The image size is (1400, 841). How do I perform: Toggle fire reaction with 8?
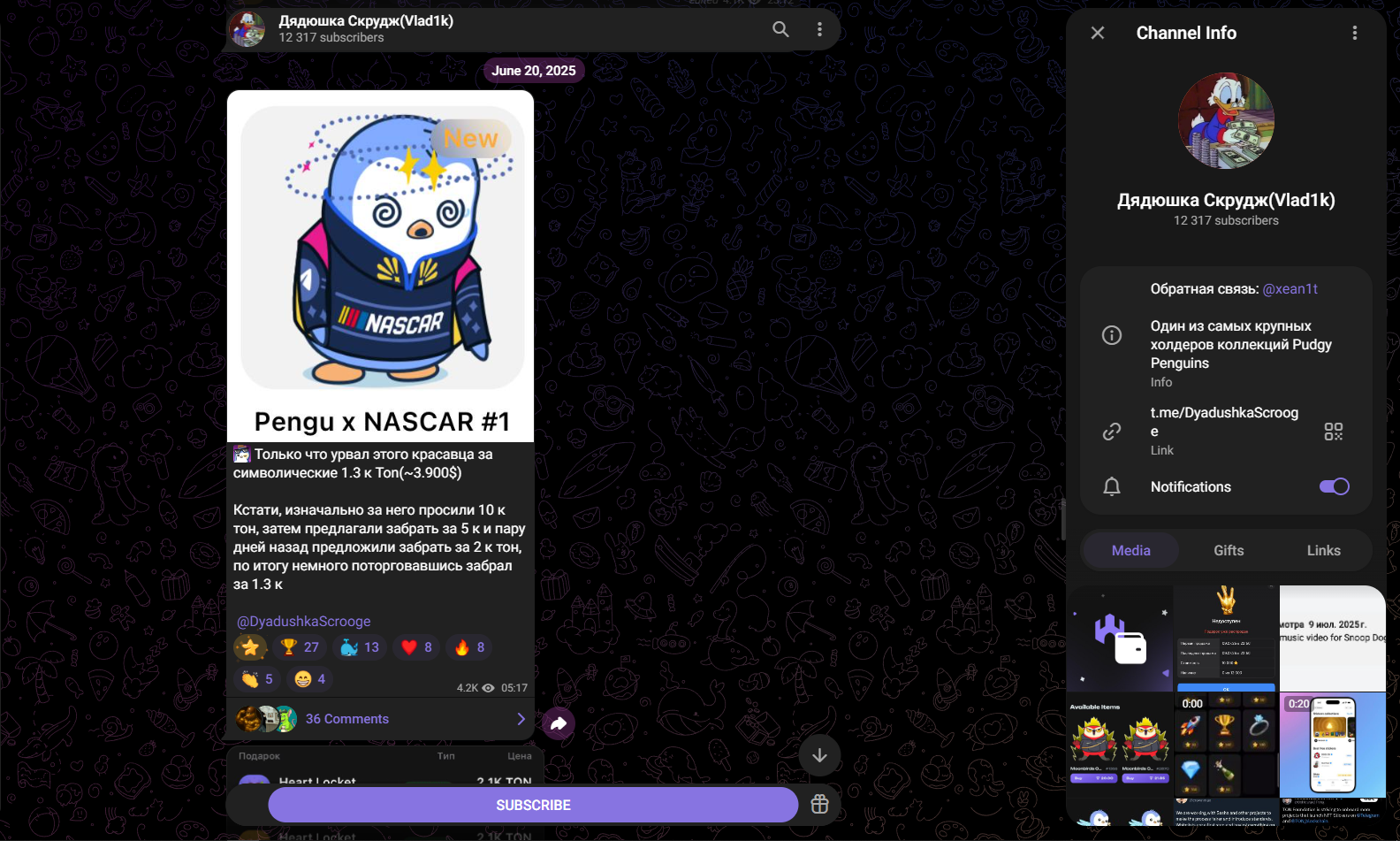469,647
